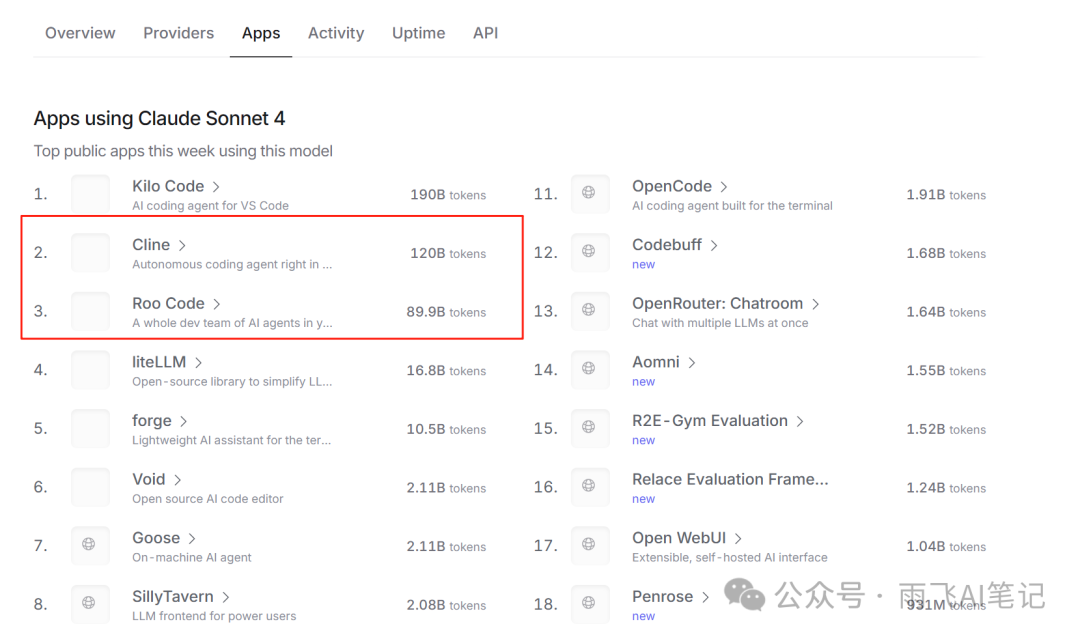Click 'AI coding agent for VS Code' description
The width and height of the screenshot is (1080, 639).
[210, 205]
